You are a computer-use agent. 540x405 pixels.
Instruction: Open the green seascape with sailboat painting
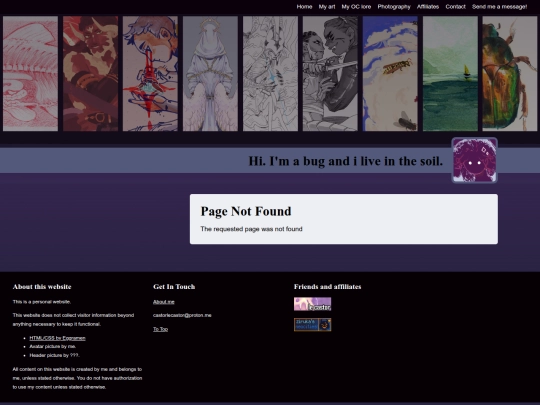point(450,73)
